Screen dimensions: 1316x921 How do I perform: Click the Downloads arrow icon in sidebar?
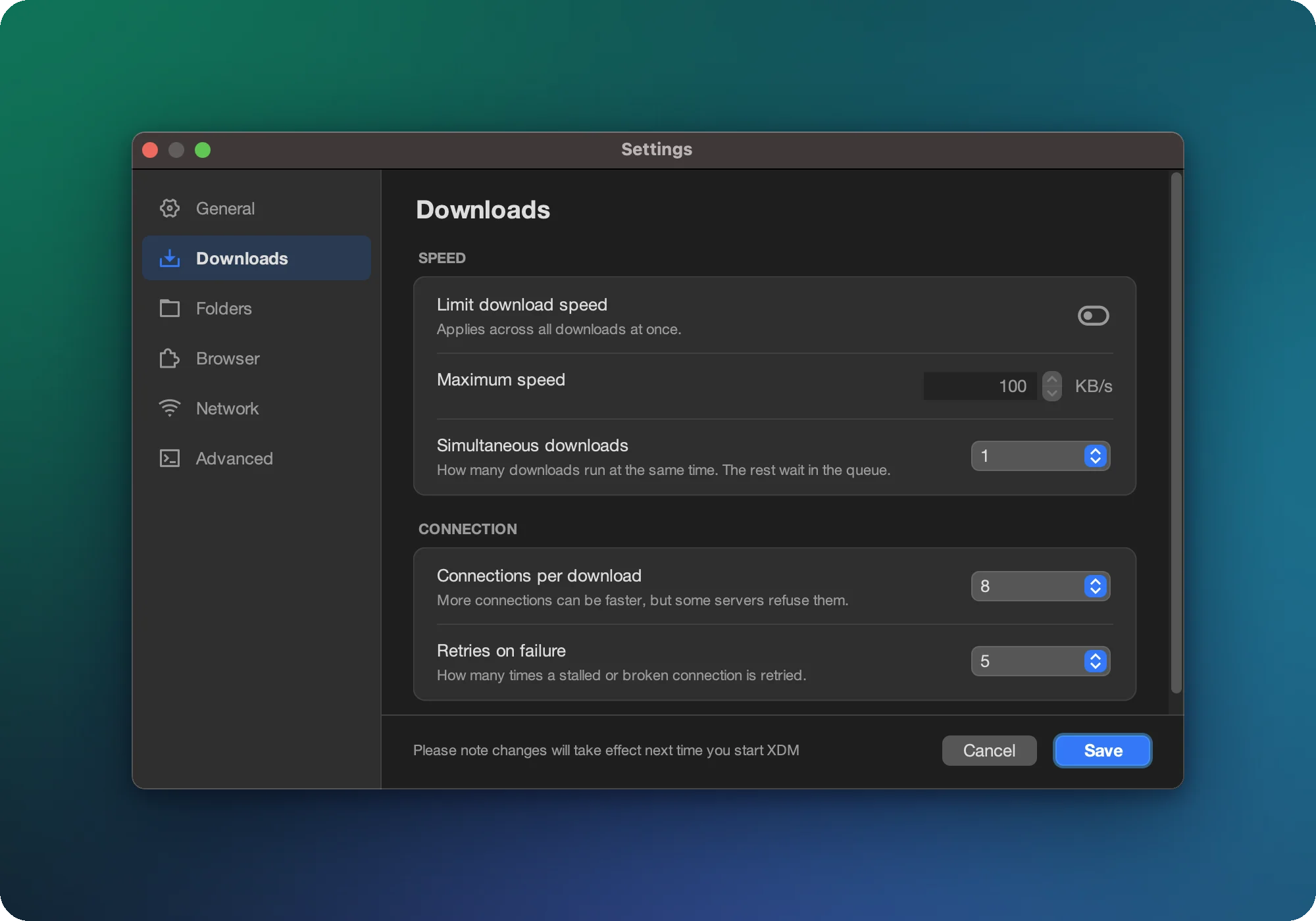pos(170,259)
